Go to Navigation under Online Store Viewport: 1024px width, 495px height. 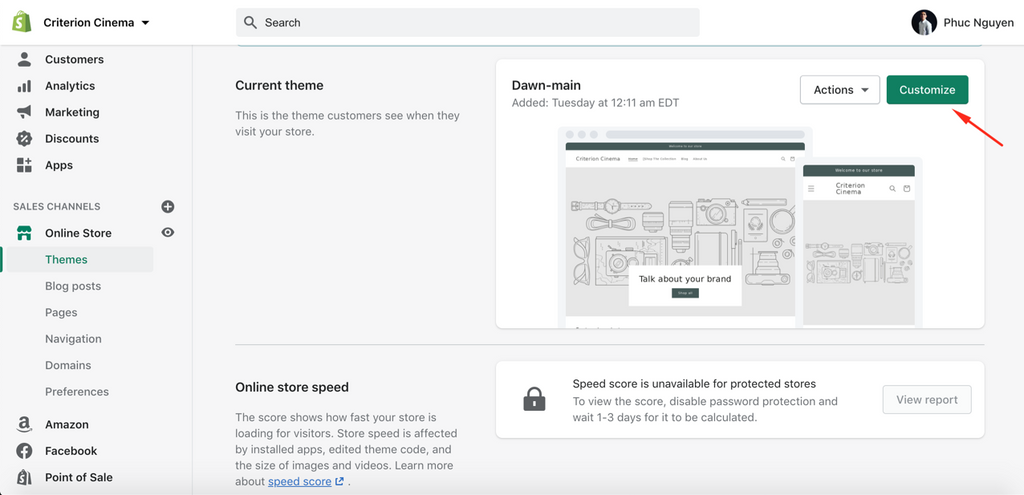73,339
